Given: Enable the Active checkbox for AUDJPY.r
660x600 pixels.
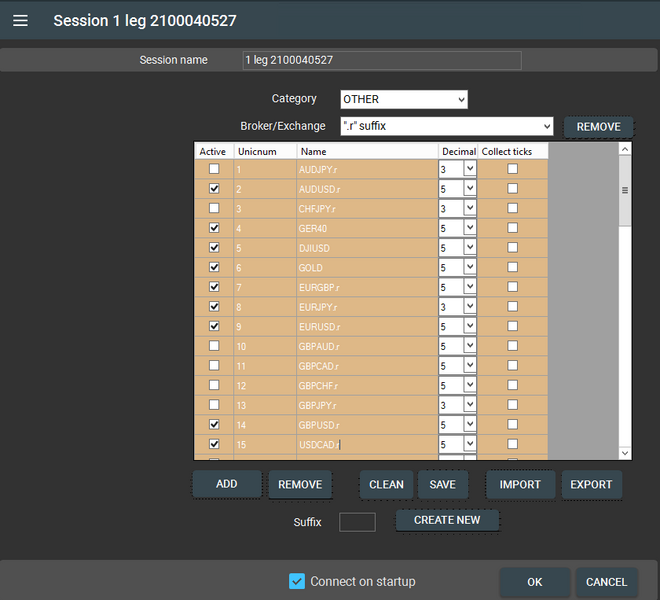Looking at the screenshot, I should click(x=214, y=169).
